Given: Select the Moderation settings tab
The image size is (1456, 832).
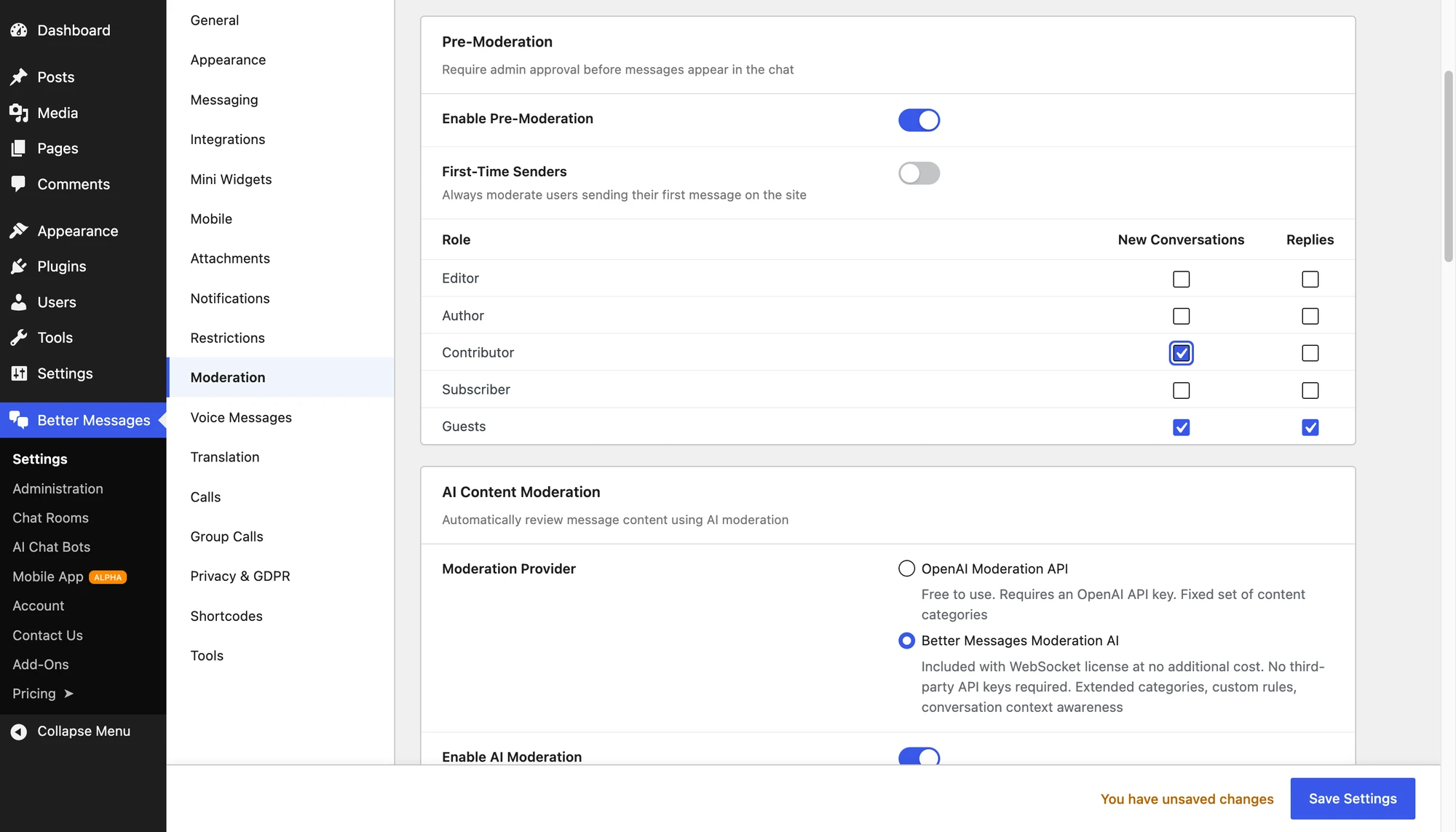Looking at the screenshot, I should click(x=280, y=377).
